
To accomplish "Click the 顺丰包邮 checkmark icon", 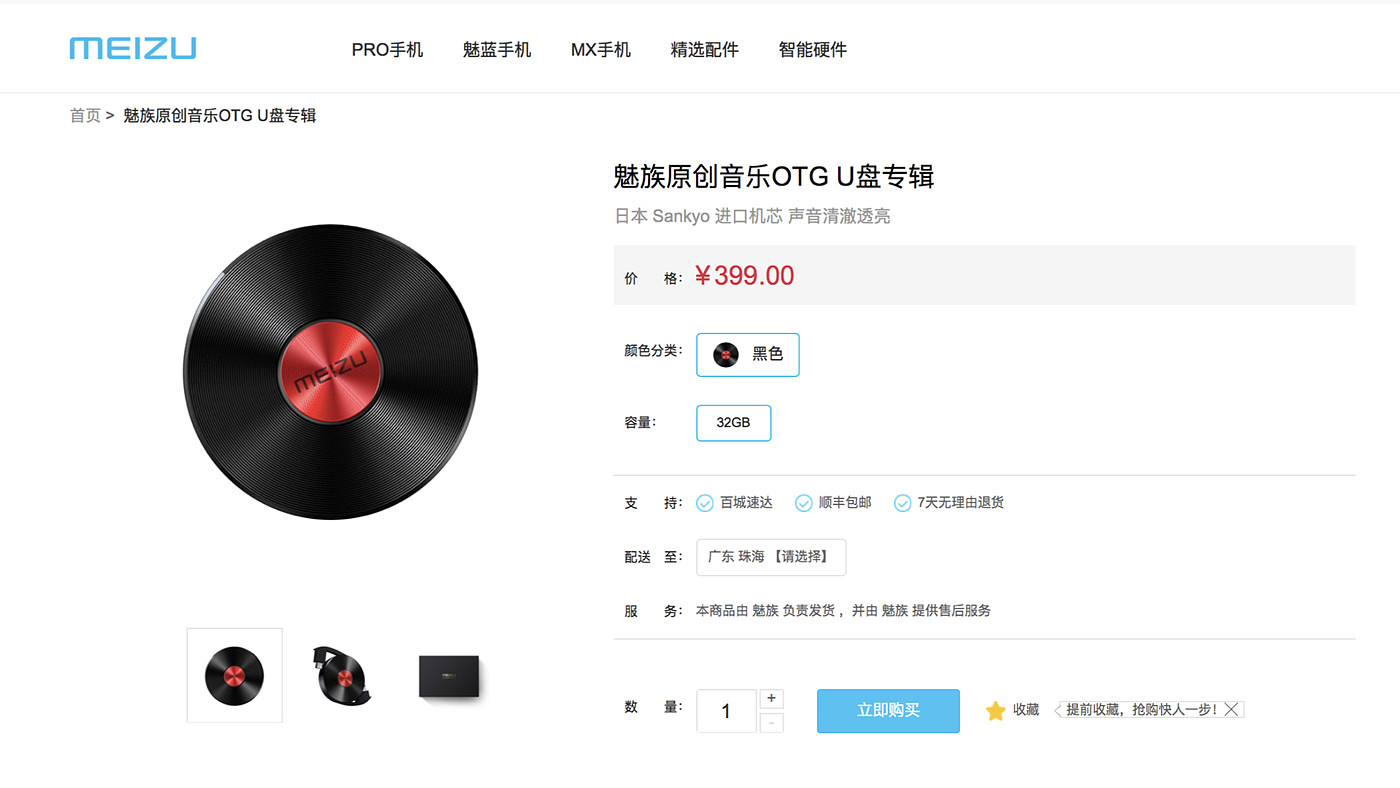I will tap(803, 503).
